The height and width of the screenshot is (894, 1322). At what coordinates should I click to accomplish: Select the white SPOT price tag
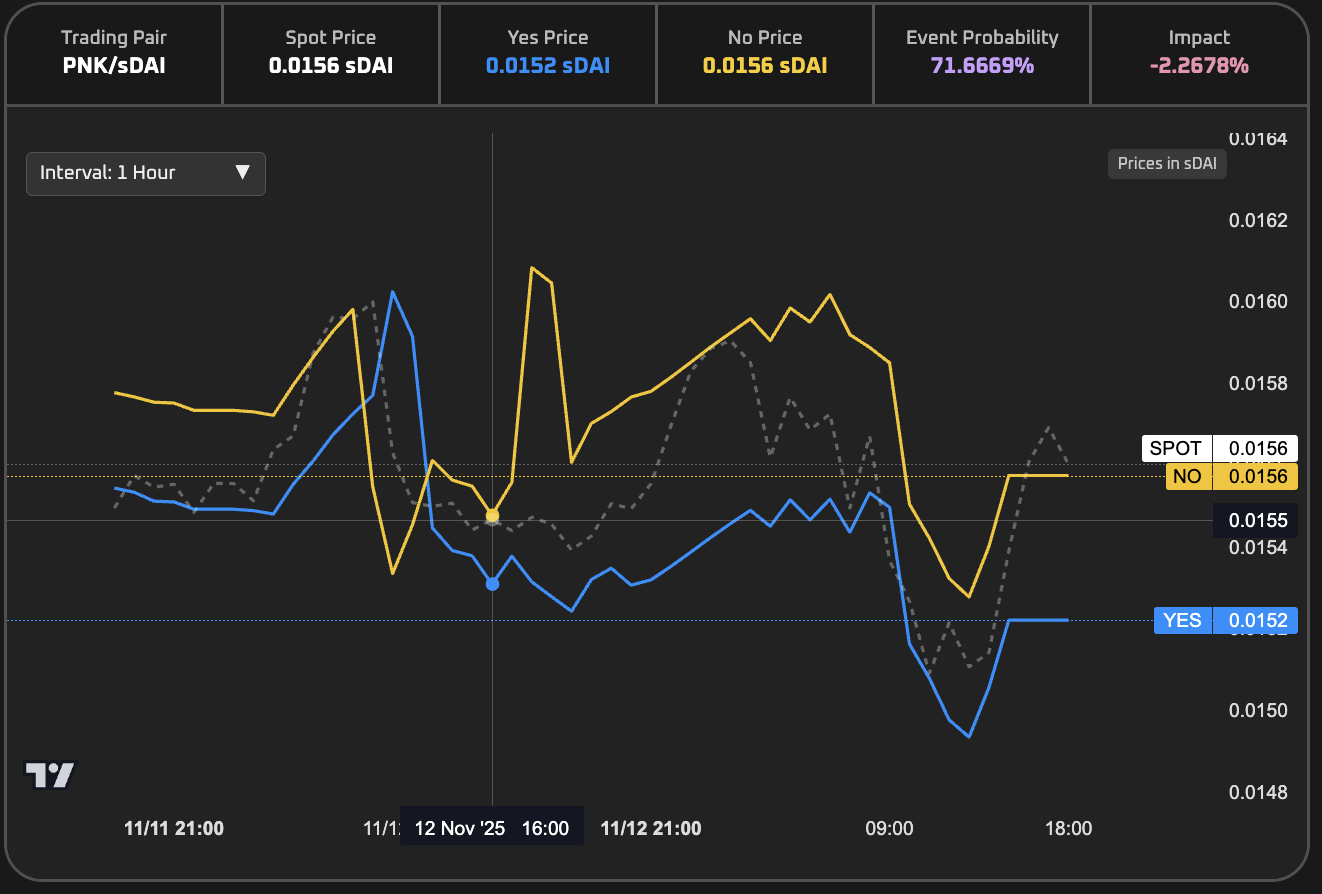click(x=1175, y=449)
